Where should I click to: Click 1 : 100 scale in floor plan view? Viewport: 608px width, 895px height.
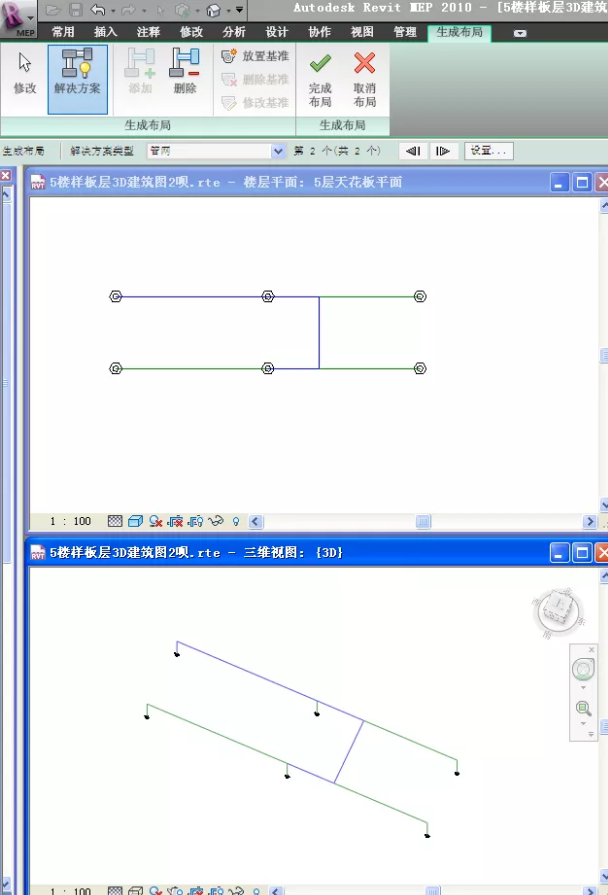pos(70,521)
